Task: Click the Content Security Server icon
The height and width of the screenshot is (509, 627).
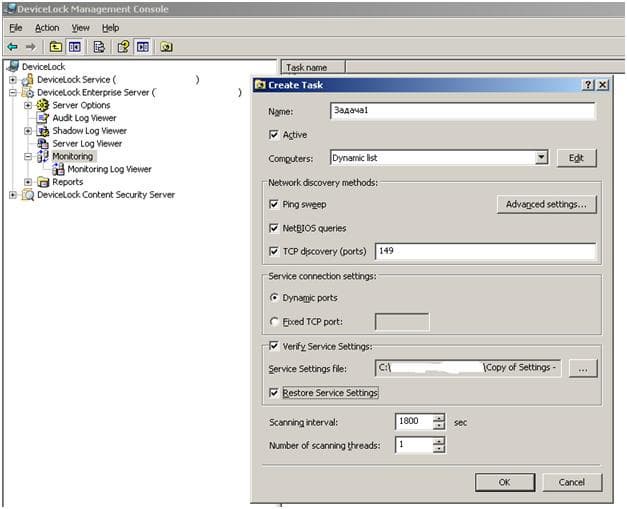Action: (28, 195)
